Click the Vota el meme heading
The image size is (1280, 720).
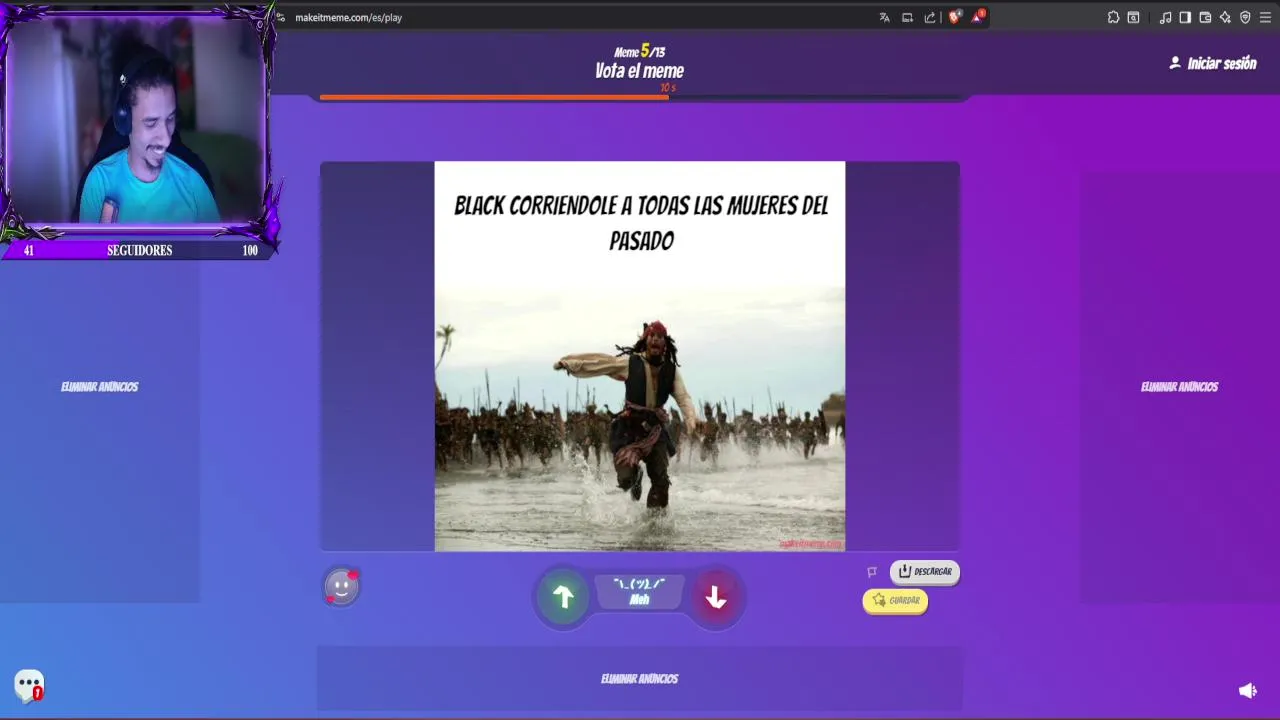point(639,71)
